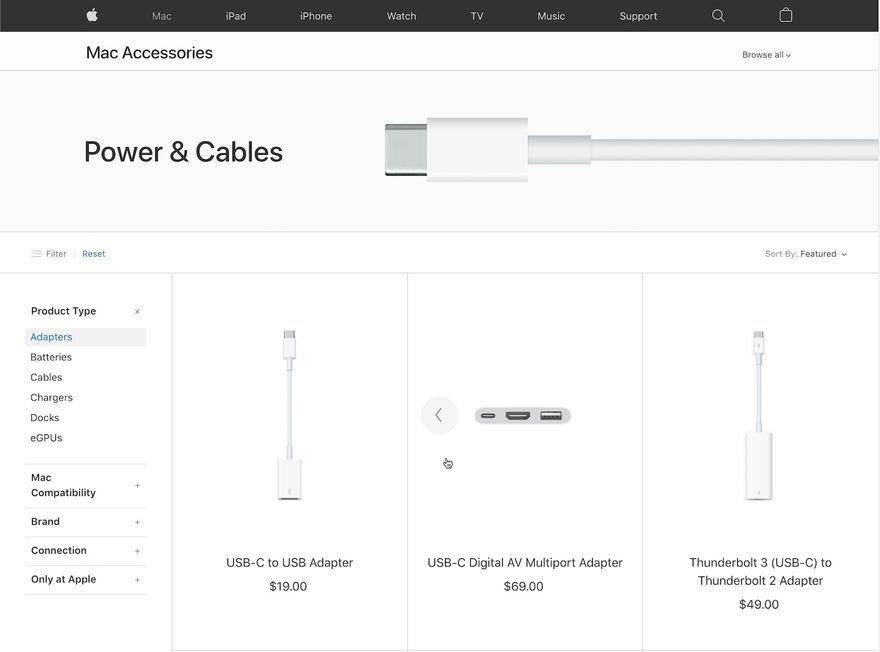Open the Support menu item
Screen dimensions: 880x652
[638, 16]
